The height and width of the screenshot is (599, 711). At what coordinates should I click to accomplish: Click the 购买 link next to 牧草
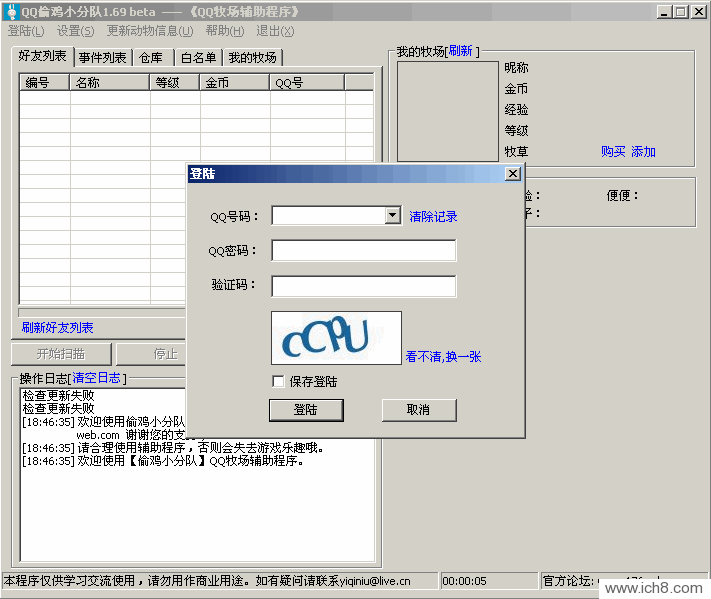tap(613, 151)
